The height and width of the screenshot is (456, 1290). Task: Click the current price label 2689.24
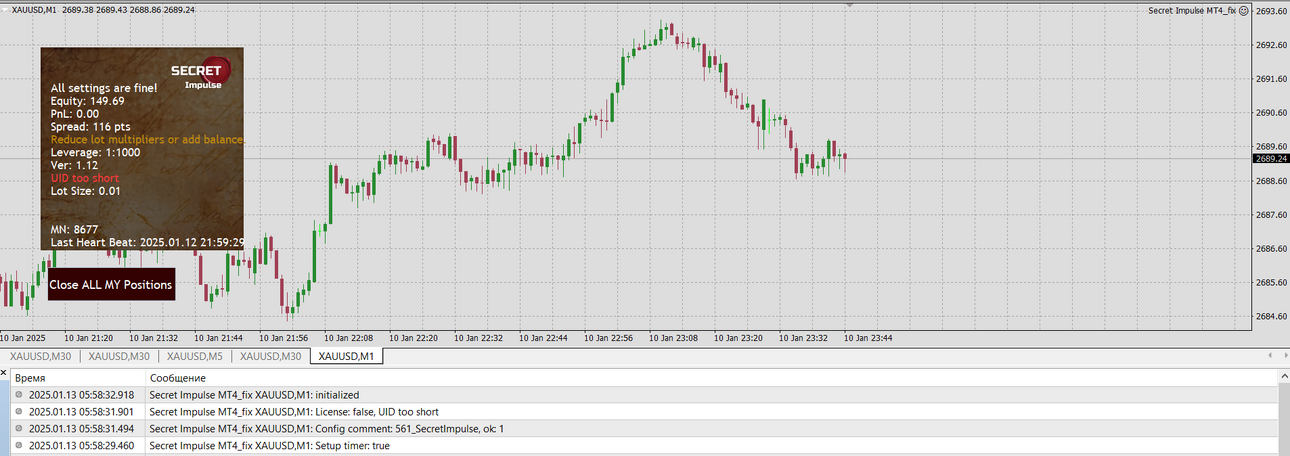tap(1270, 158)
